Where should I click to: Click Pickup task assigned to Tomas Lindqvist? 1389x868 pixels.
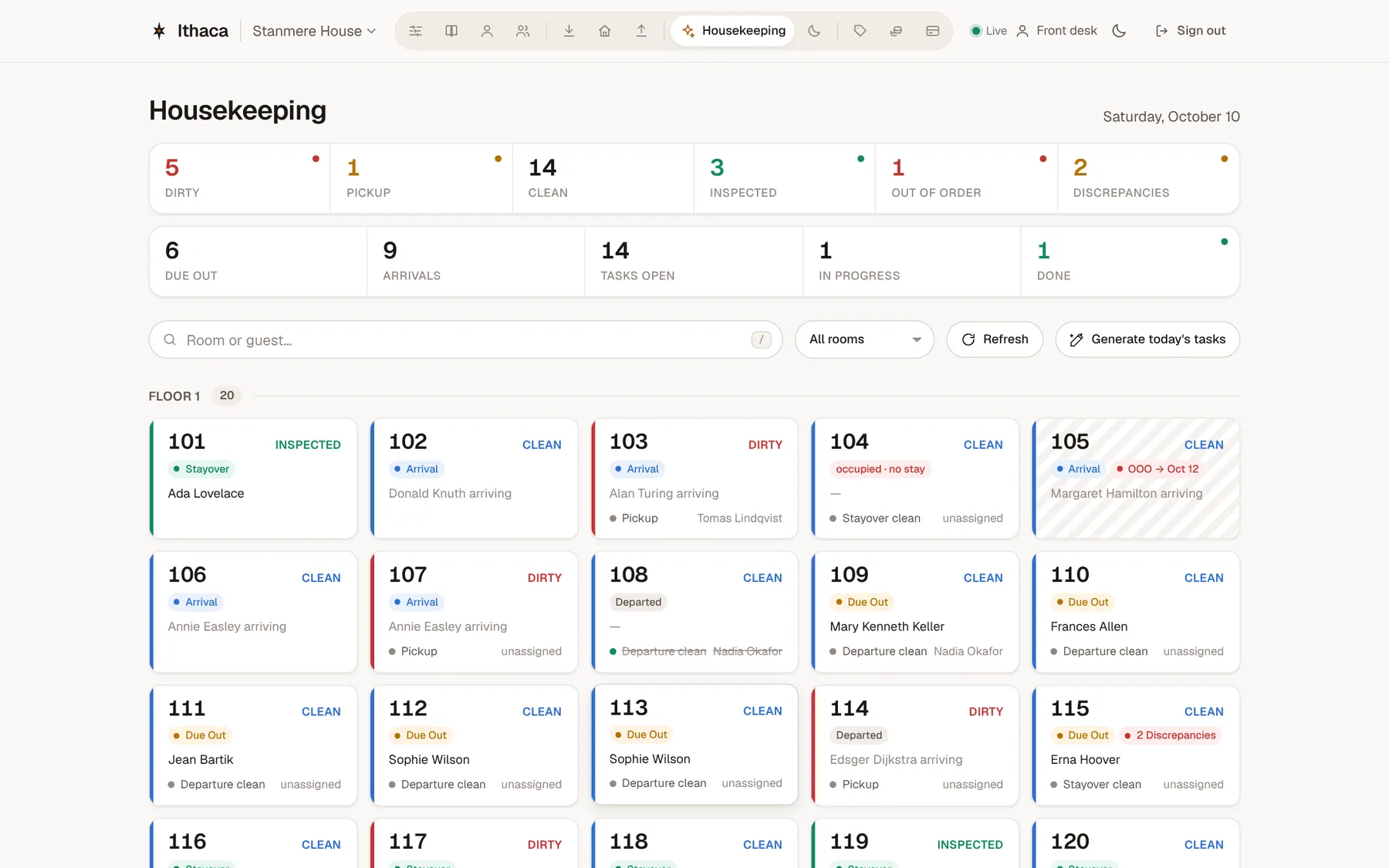pyautogui.click(x=695, y=518)
